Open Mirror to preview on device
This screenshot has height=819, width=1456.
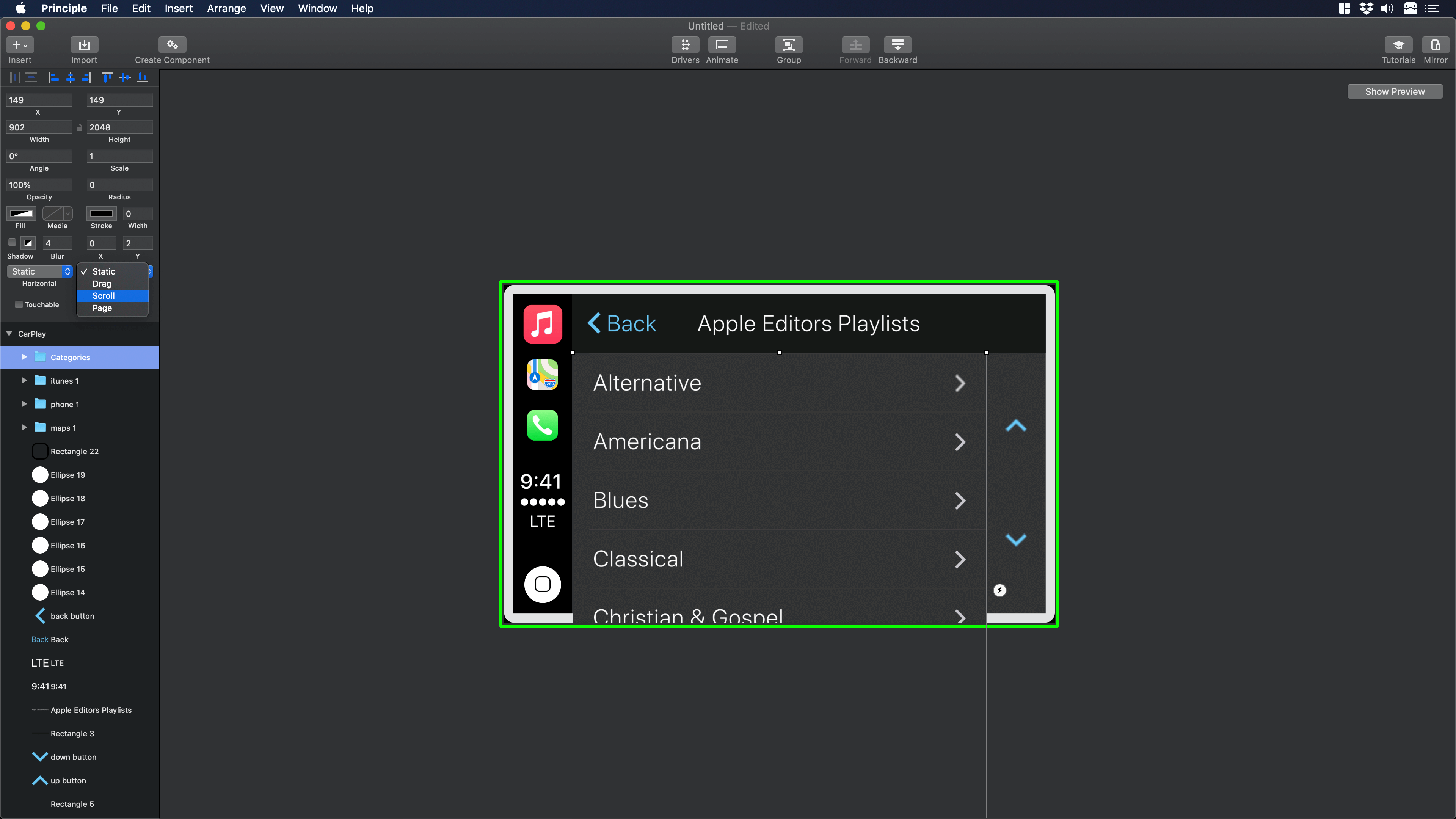1436,50
